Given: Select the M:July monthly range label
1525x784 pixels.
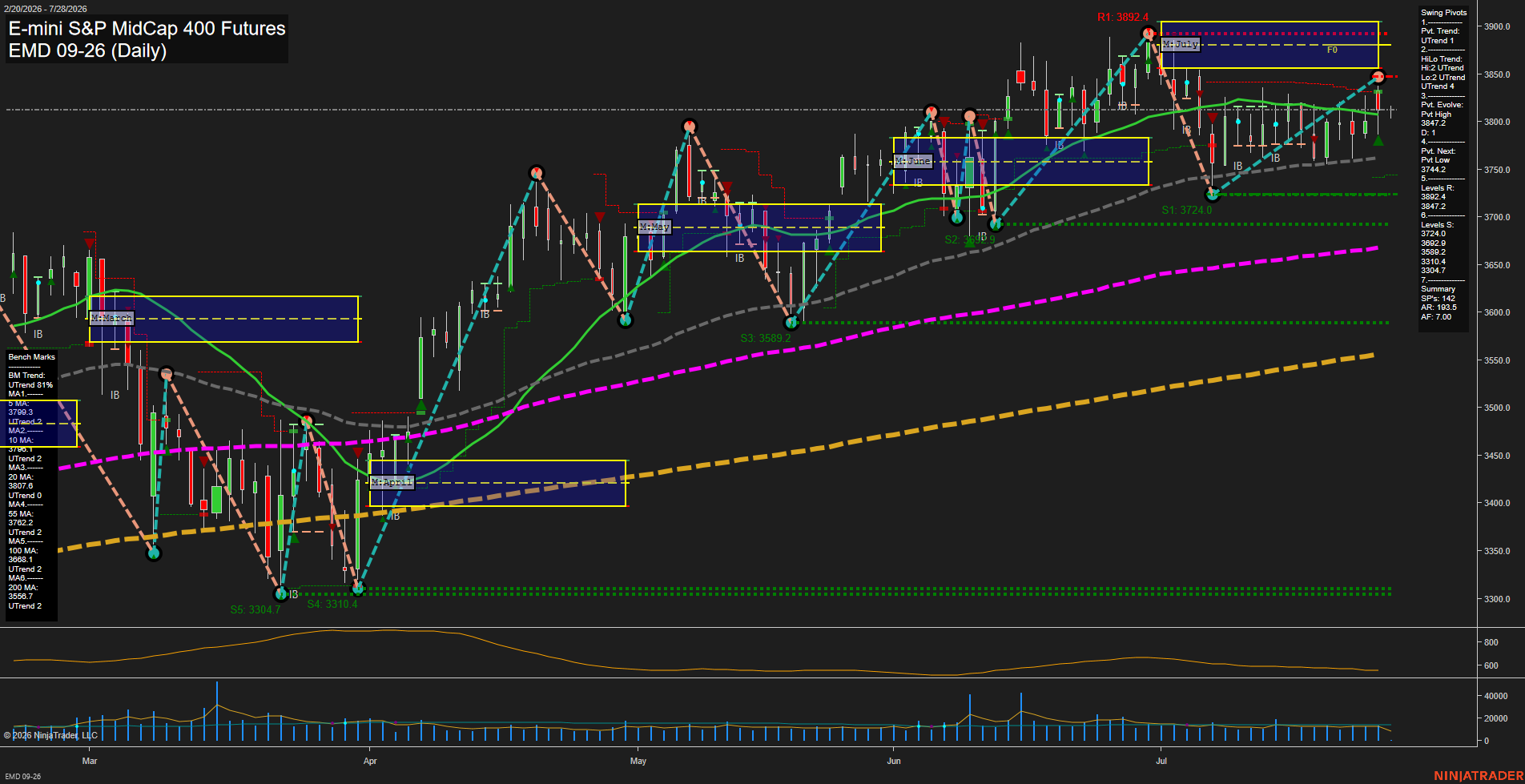Looking at the screenshot, I should pos(1181,44).
